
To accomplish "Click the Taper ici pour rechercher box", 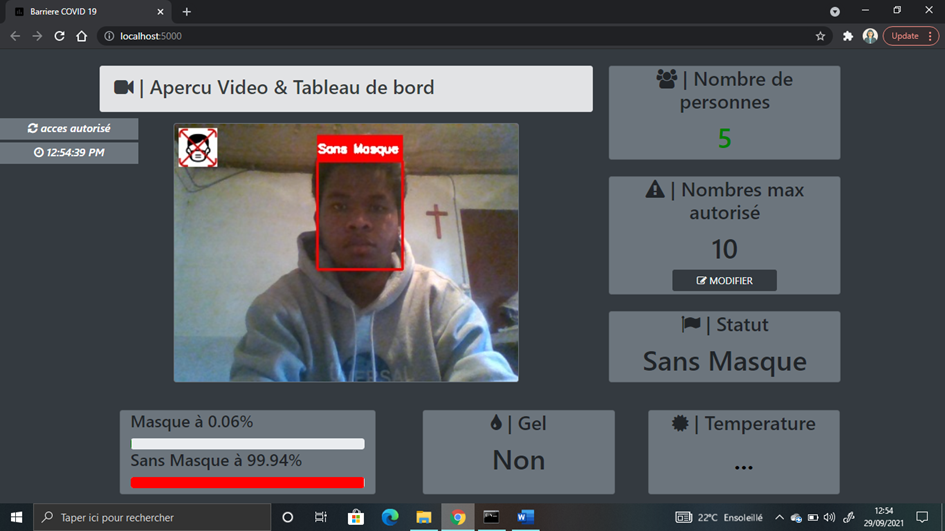I will click(152, 517).
